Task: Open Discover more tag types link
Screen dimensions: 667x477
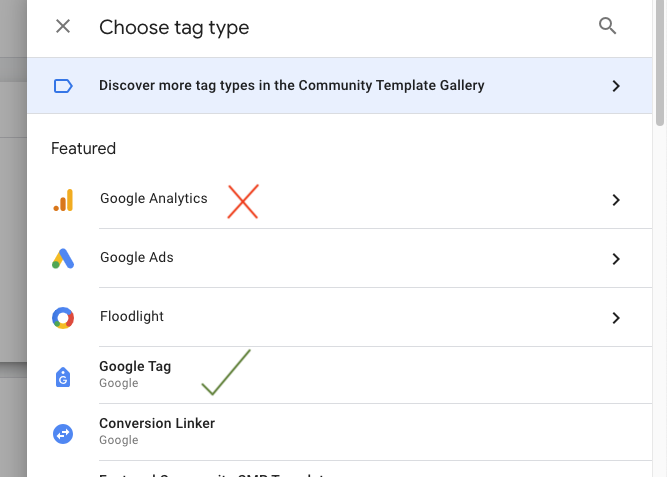Action: coord(291,86)
